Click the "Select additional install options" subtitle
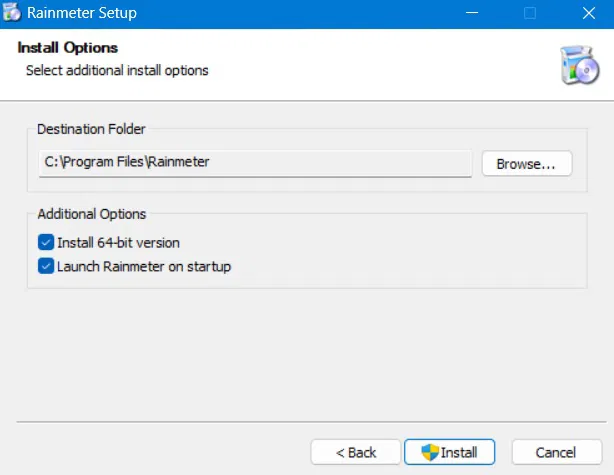The width and height of the screenshot is (614, 475). tap(117, 70)
